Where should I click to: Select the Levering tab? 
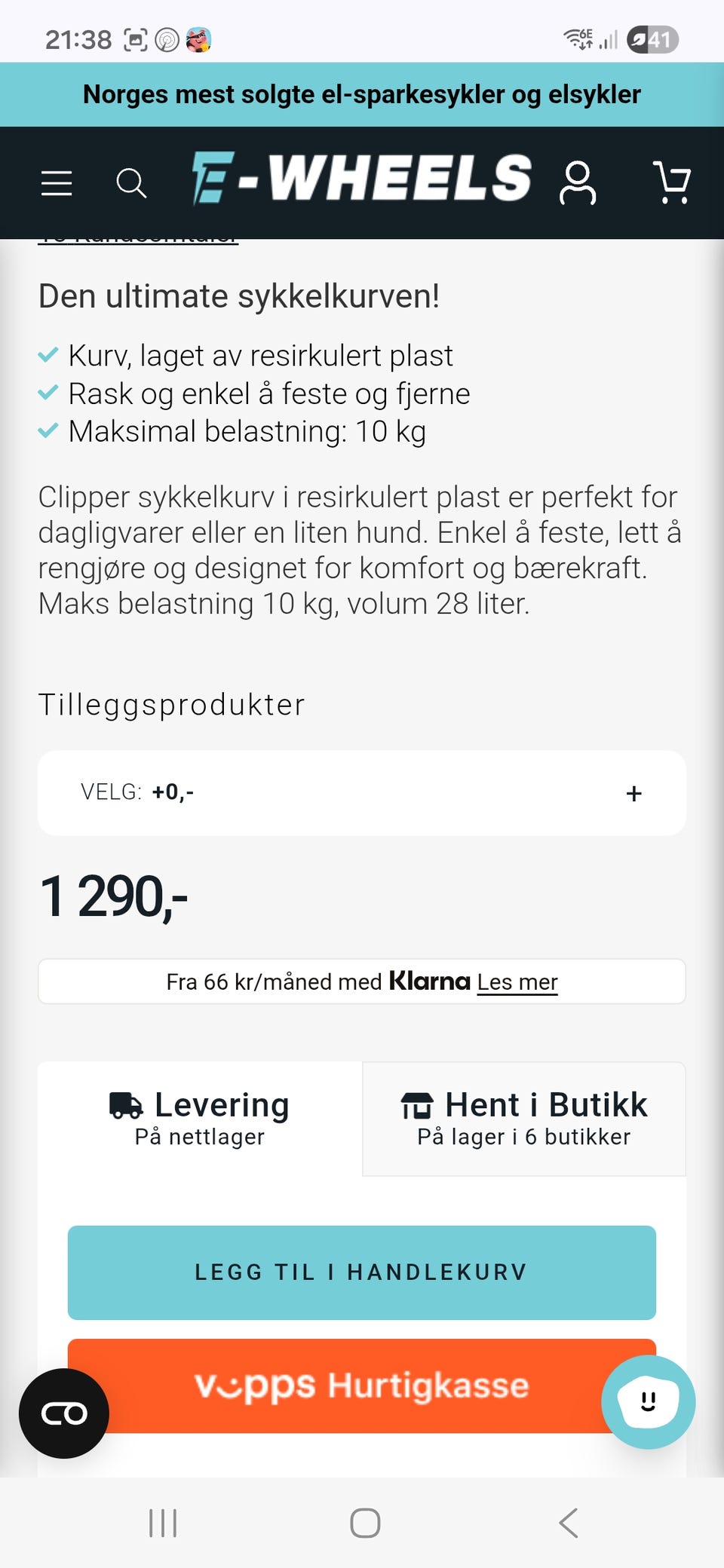tap(200, 1119)
